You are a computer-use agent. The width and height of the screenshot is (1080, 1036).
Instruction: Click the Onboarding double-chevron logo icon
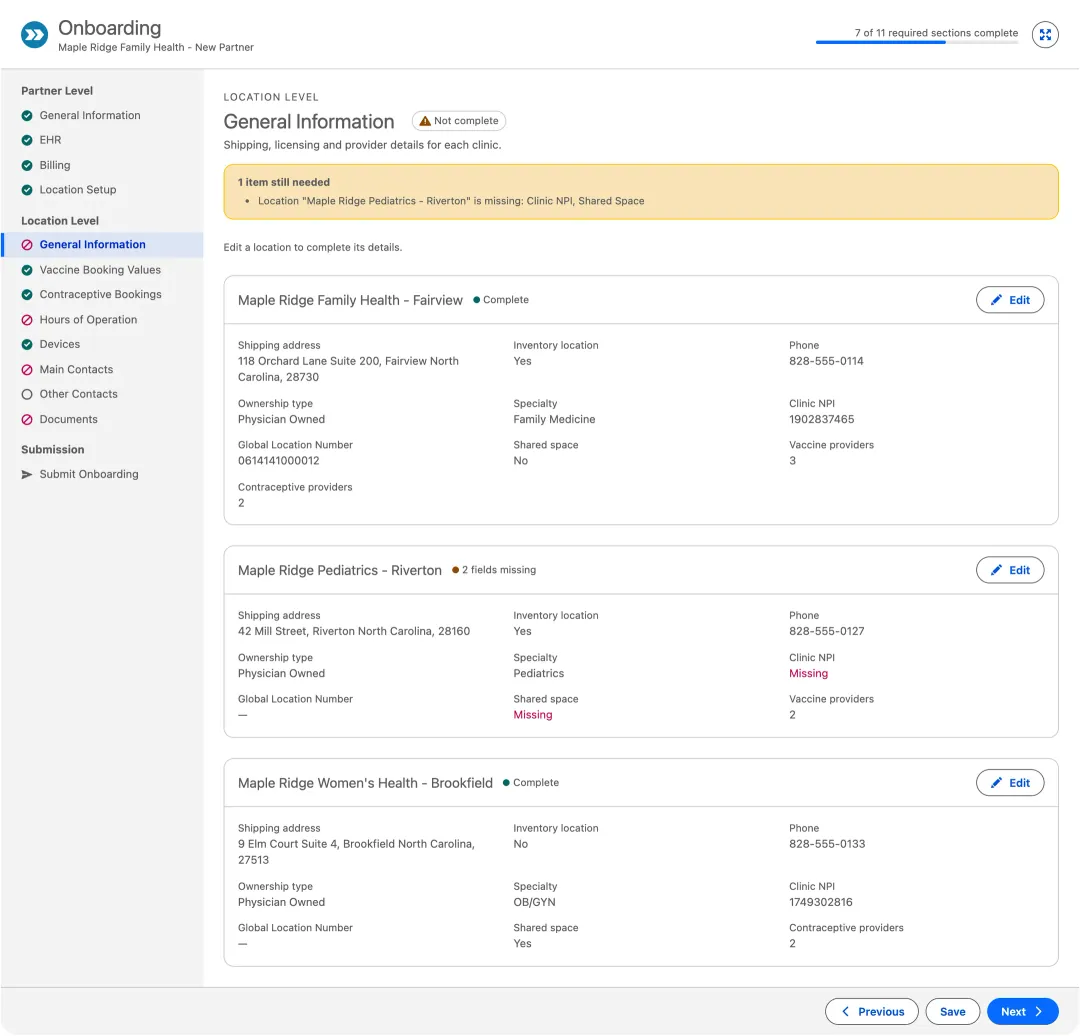click(34, 34)
